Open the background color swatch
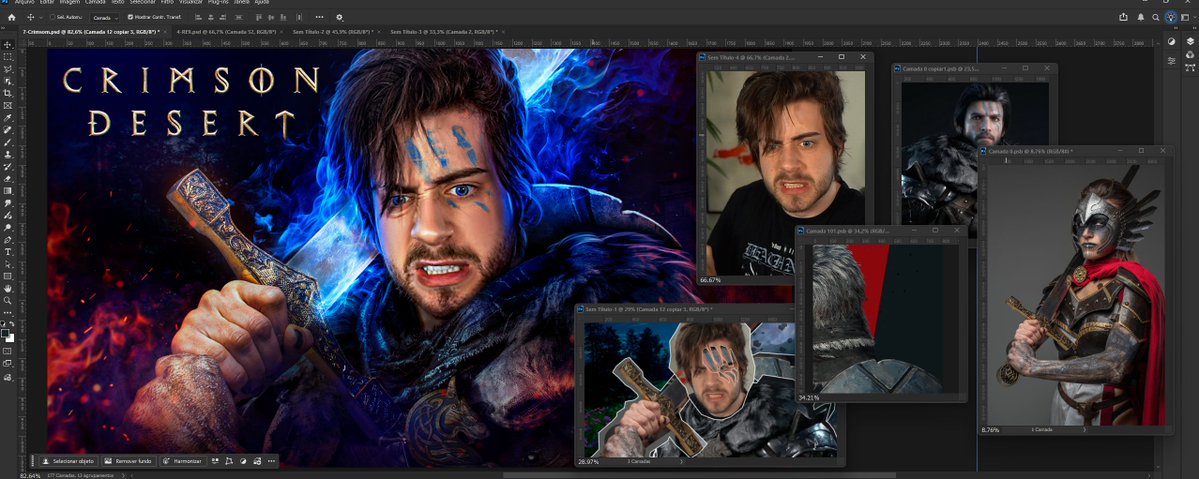This screenshot has width=1199, height=479. click(10, 338)
